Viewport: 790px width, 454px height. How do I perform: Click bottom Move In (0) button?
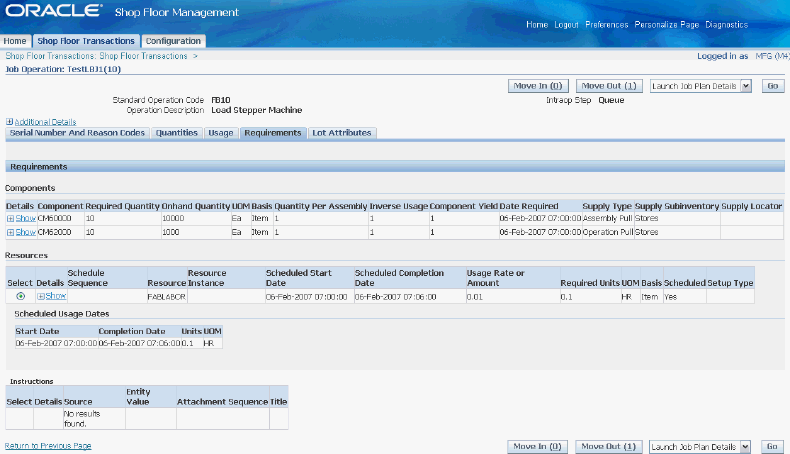pyautogui.click(x=537, y=447)
